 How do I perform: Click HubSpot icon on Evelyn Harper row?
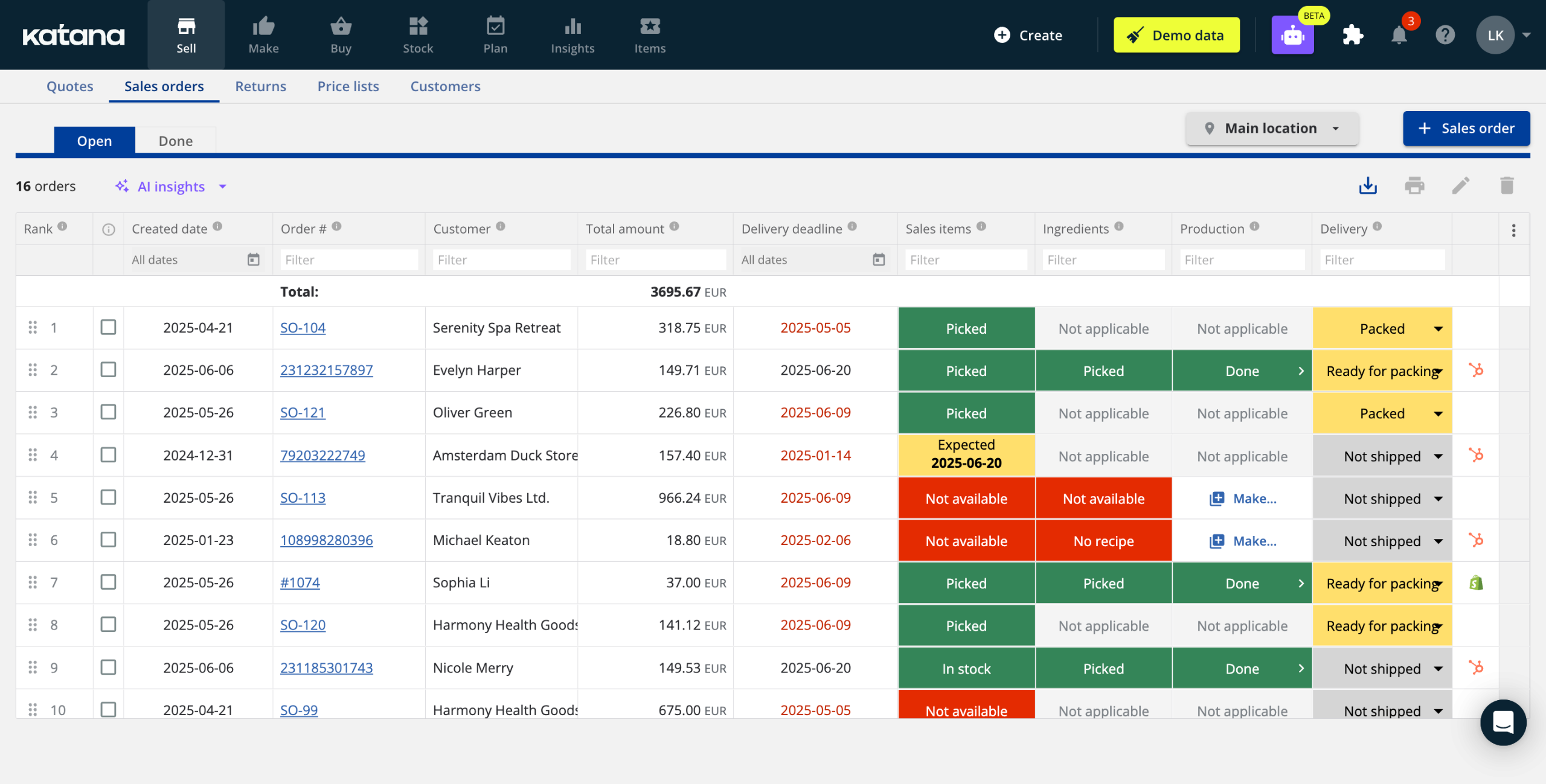(x=1476, y=370)
